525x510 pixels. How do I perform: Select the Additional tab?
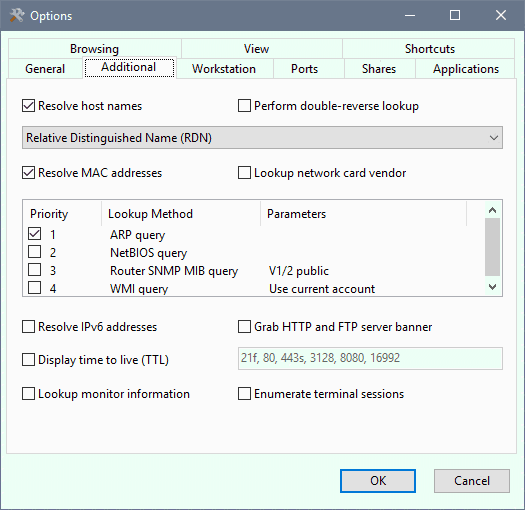click(129, 67)
